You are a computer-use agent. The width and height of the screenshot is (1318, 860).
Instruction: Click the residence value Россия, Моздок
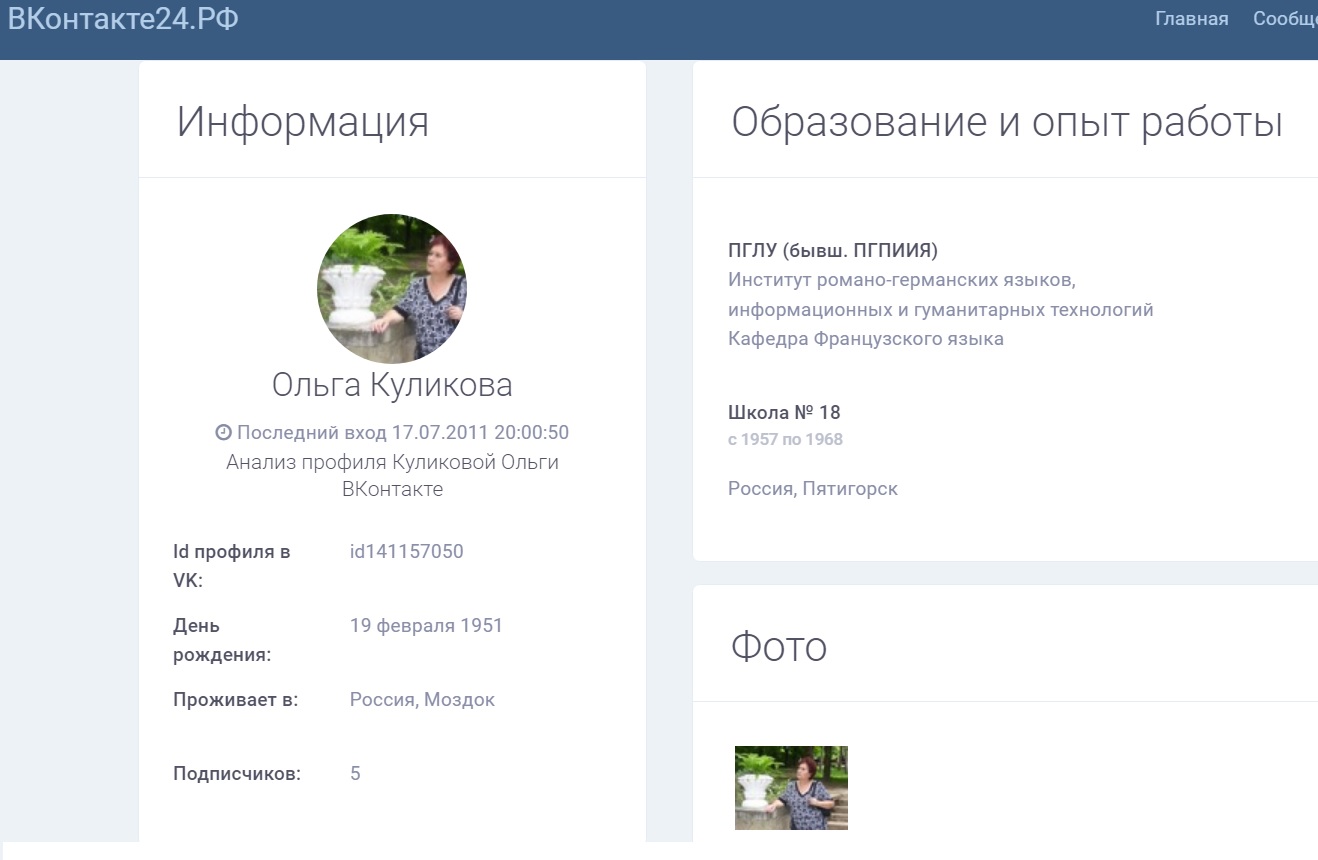pyautogui.click(x=422, y=700)
